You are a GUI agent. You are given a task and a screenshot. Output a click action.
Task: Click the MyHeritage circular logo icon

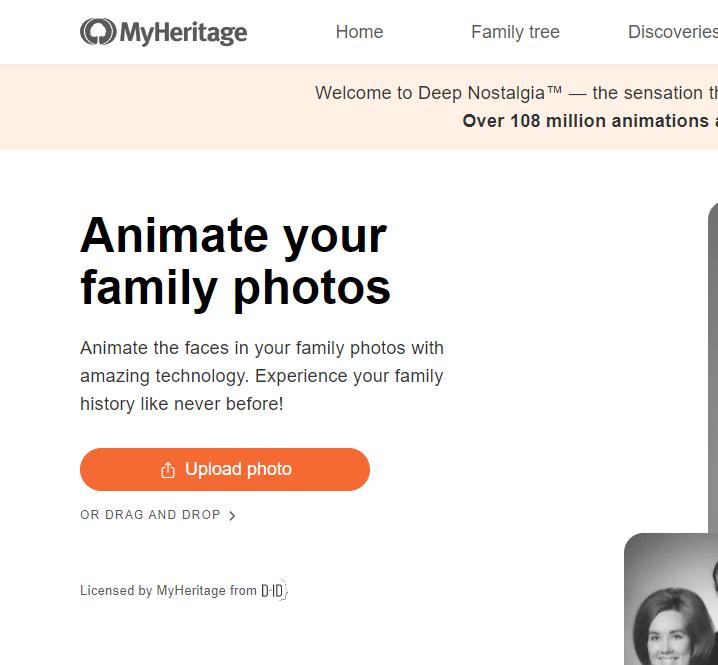[97, 32]
